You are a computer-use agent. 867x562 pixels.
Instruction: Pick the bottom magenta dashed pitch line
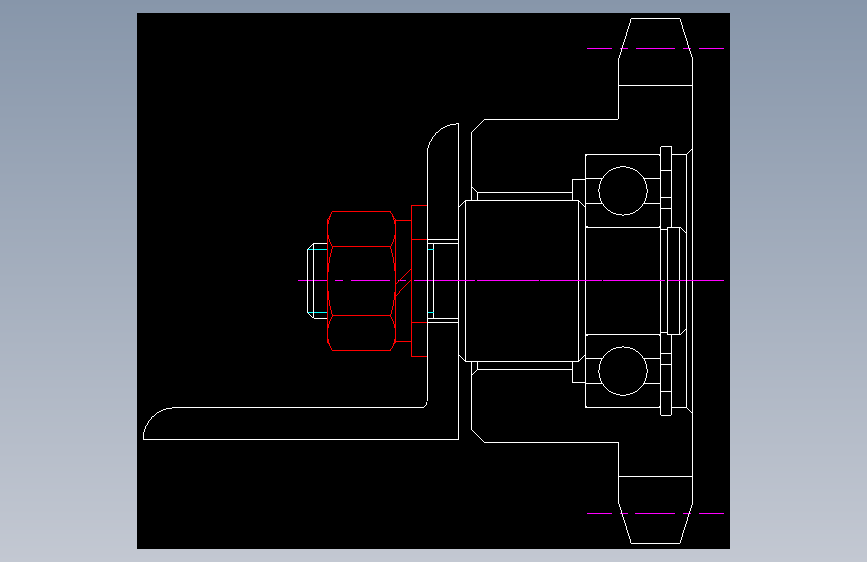(655, 513)
